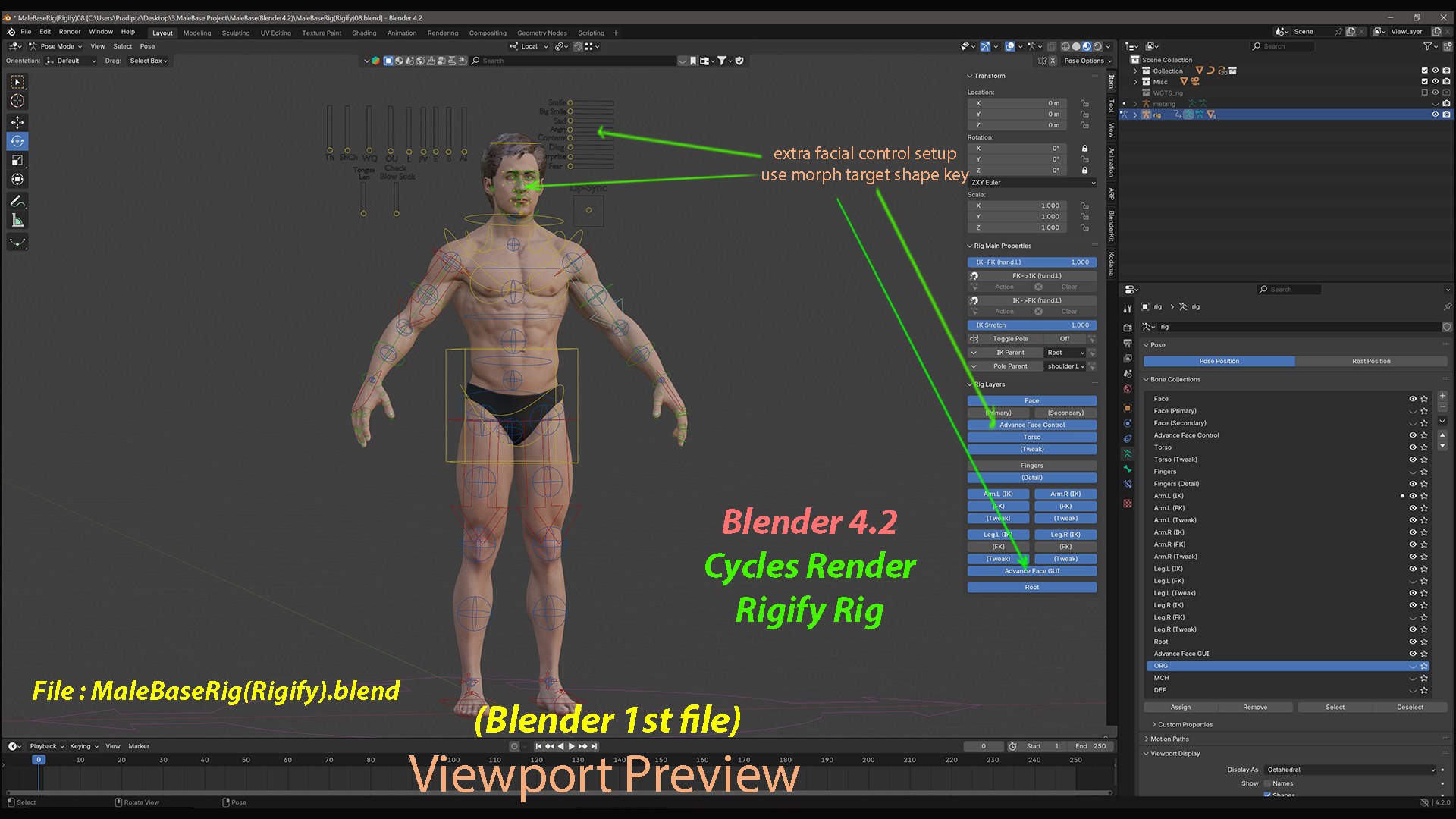The width and height of the screenshot is (1456, 819).
Task: Click the Root rig layer button
Action: point(1032,588)
